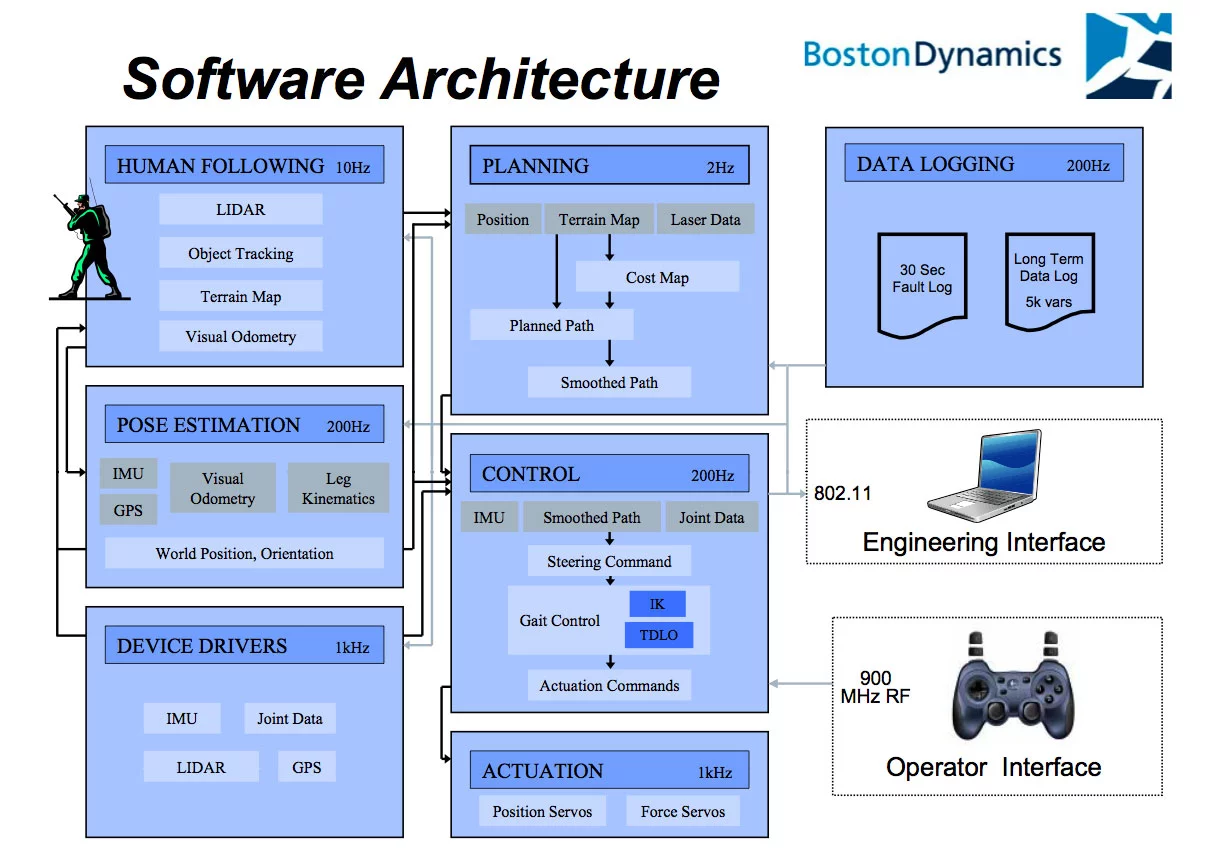The image size is (1219, 868).
Task: Click the Cost Map box
Action: pyautogui.click(x=657, y=277)
